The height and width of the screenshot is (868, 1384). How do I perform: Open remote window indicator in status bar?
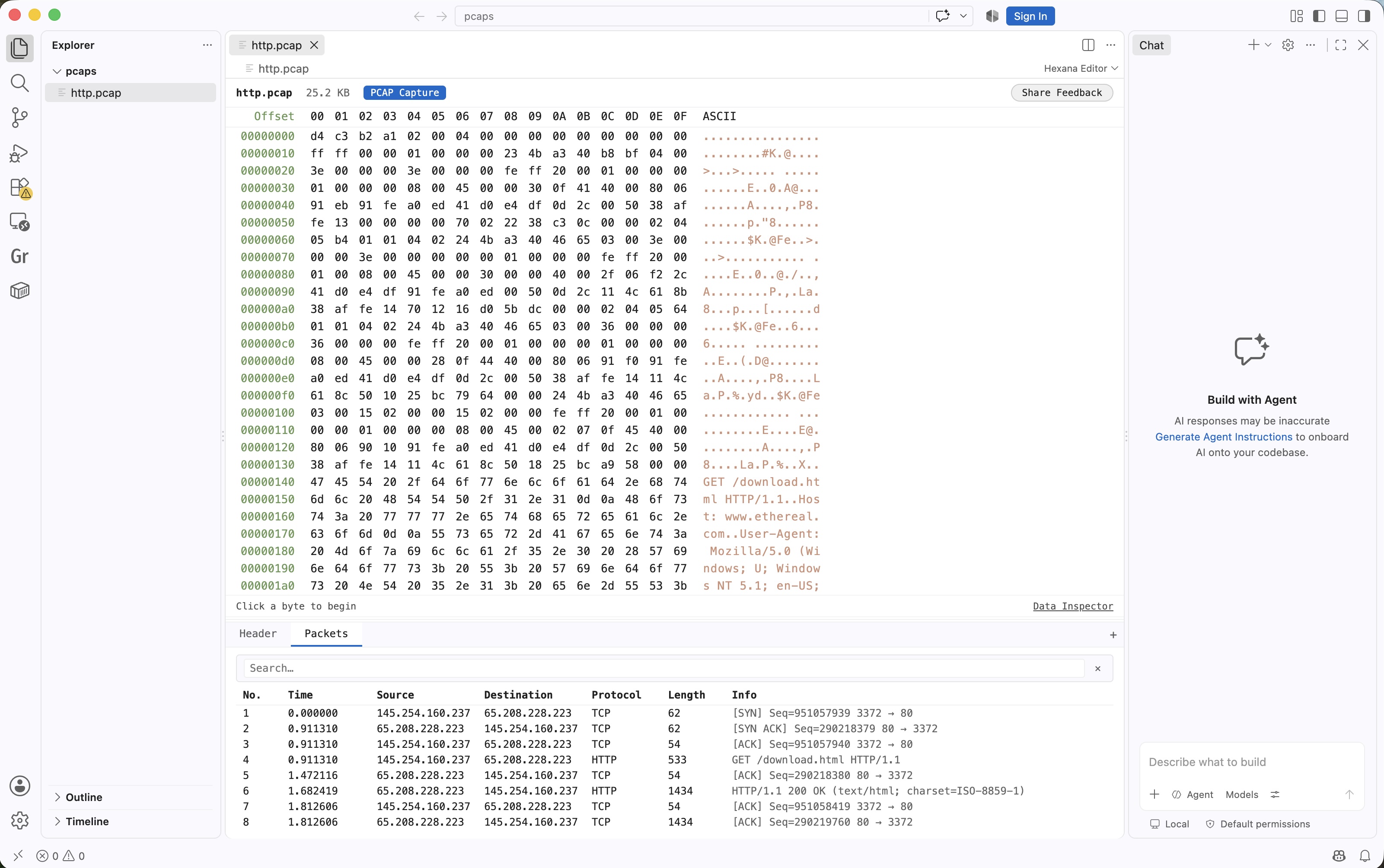[x=18, y=855]
